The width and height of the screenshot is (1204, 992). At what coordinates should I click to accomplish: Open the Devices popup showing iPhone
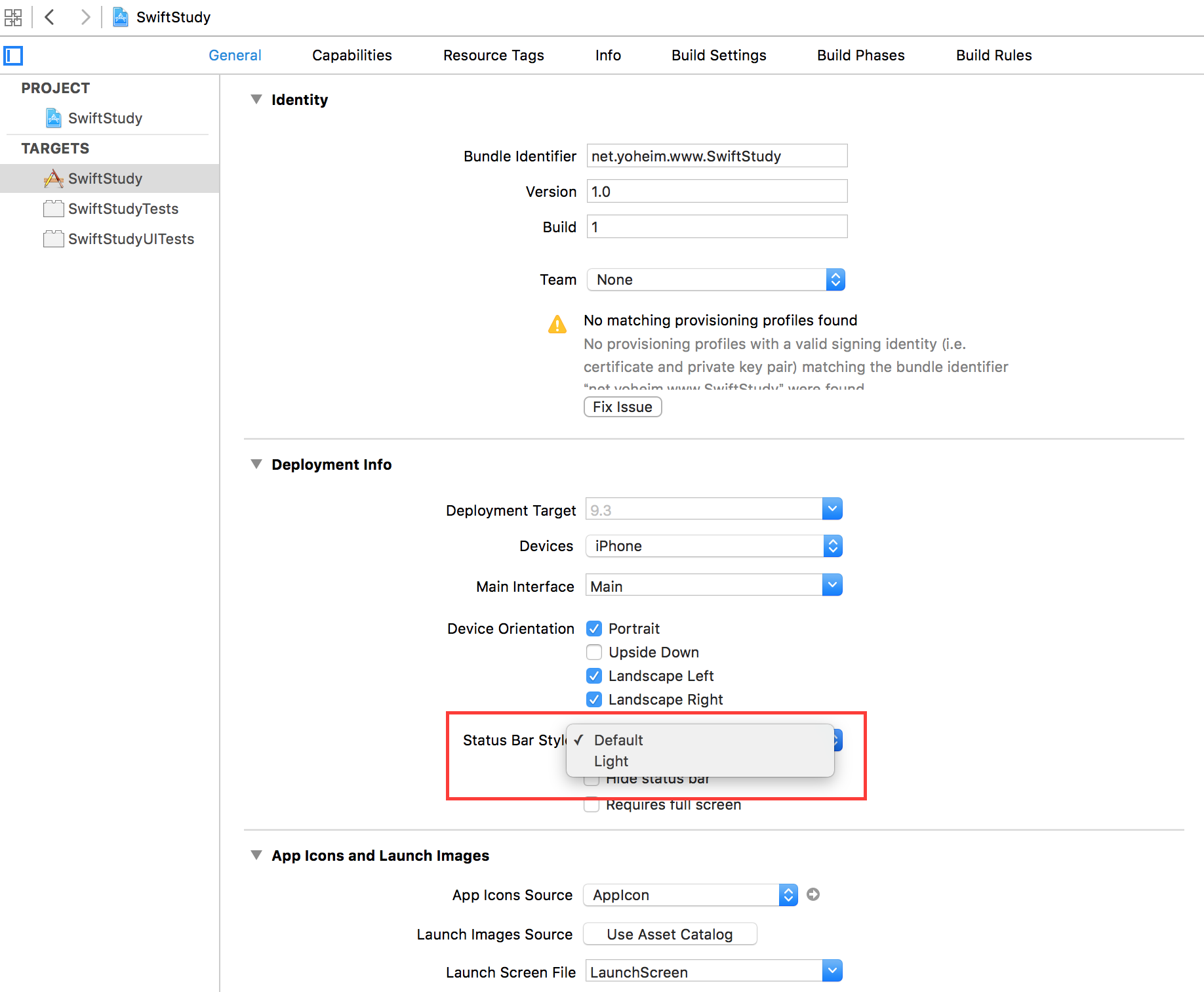coord(714,546)
